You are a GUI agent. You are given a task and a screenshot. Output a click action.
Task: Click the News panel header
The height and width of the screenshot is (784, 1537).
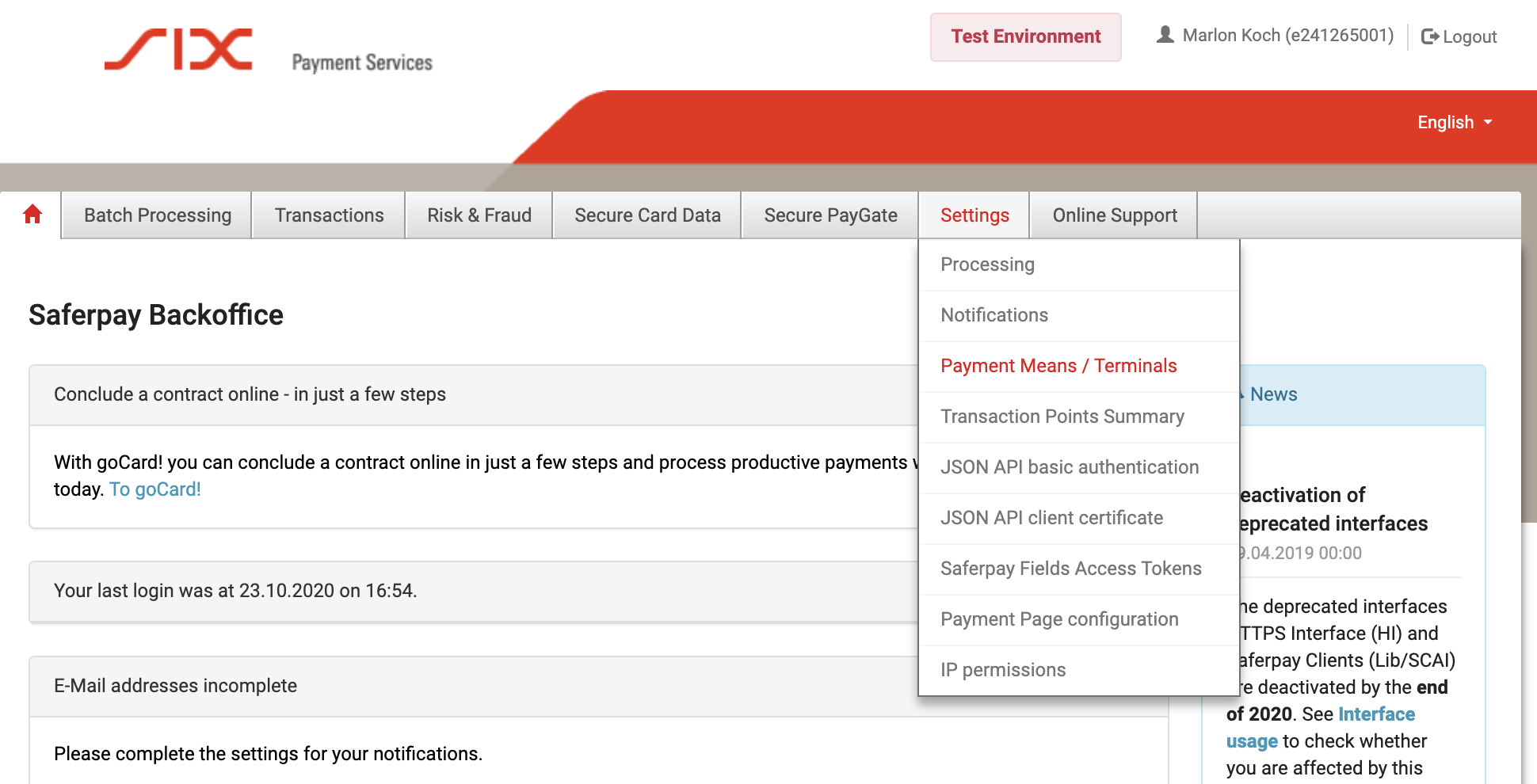pyautogui.click(x=1361, y=394)
